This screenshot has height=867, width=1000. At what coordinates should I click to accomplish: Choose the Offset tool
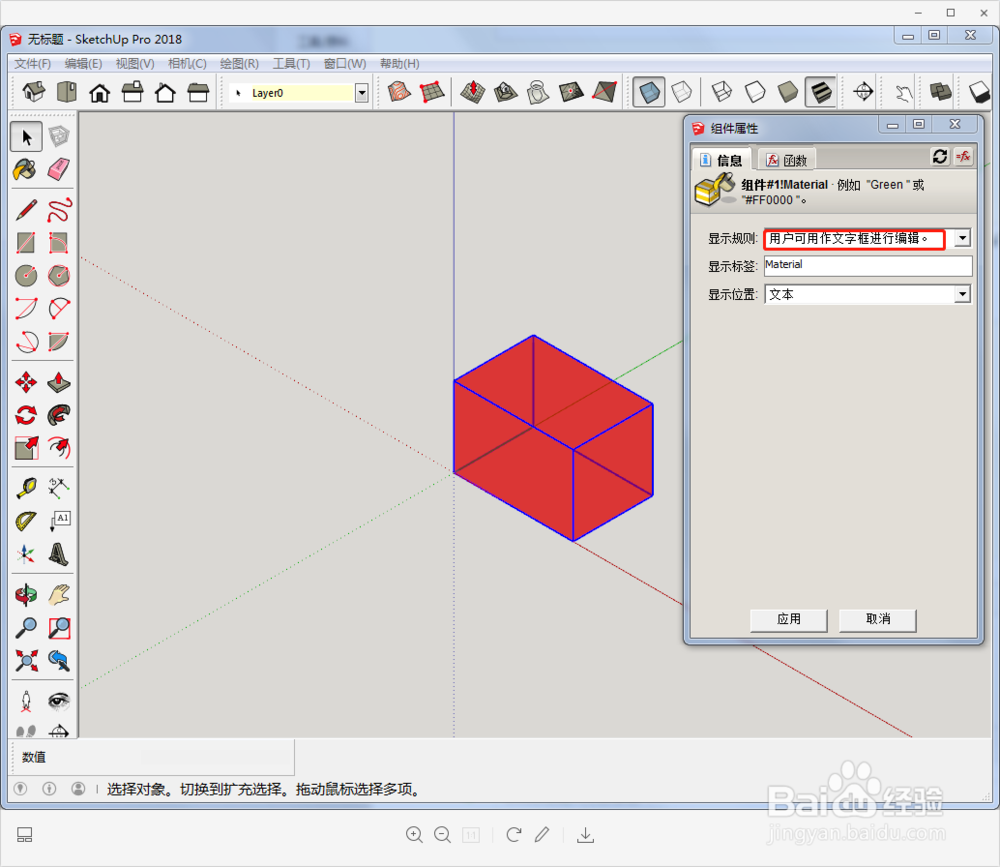(x=59, y=448)
